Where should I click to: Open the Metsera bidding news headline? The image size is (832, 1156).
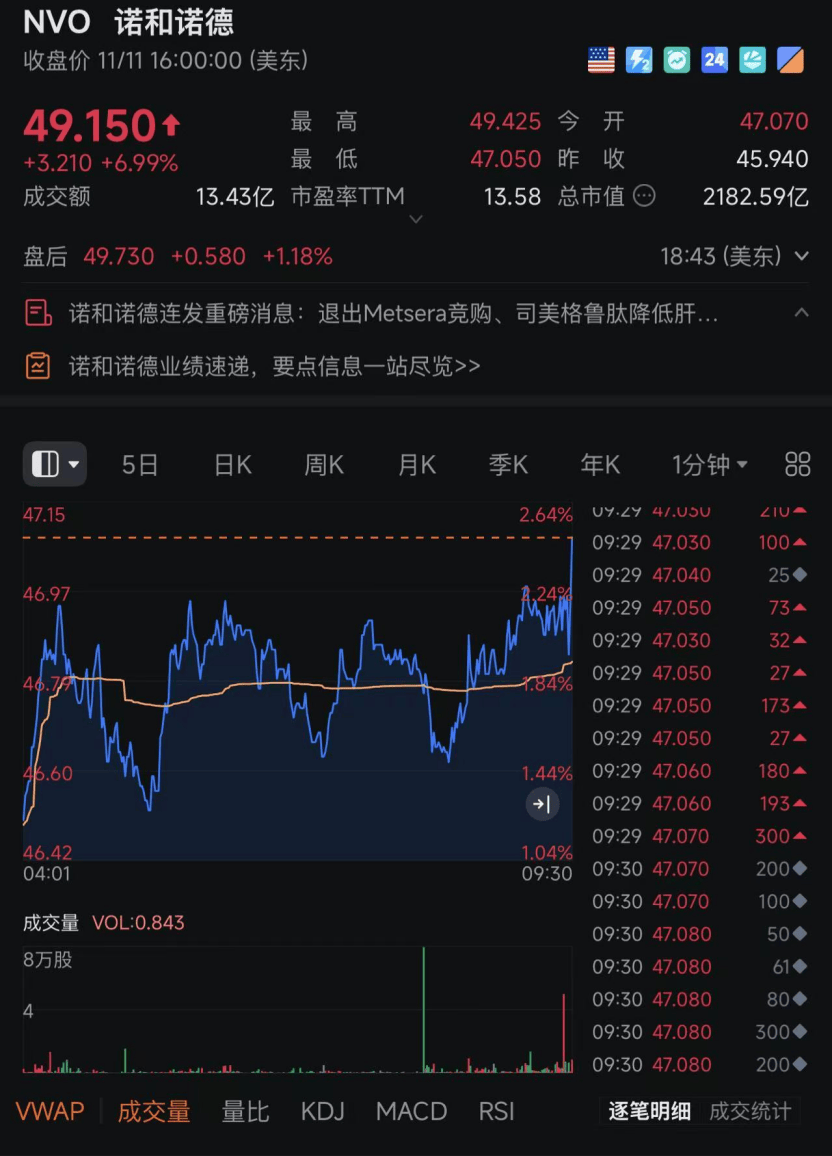point(393,314)
